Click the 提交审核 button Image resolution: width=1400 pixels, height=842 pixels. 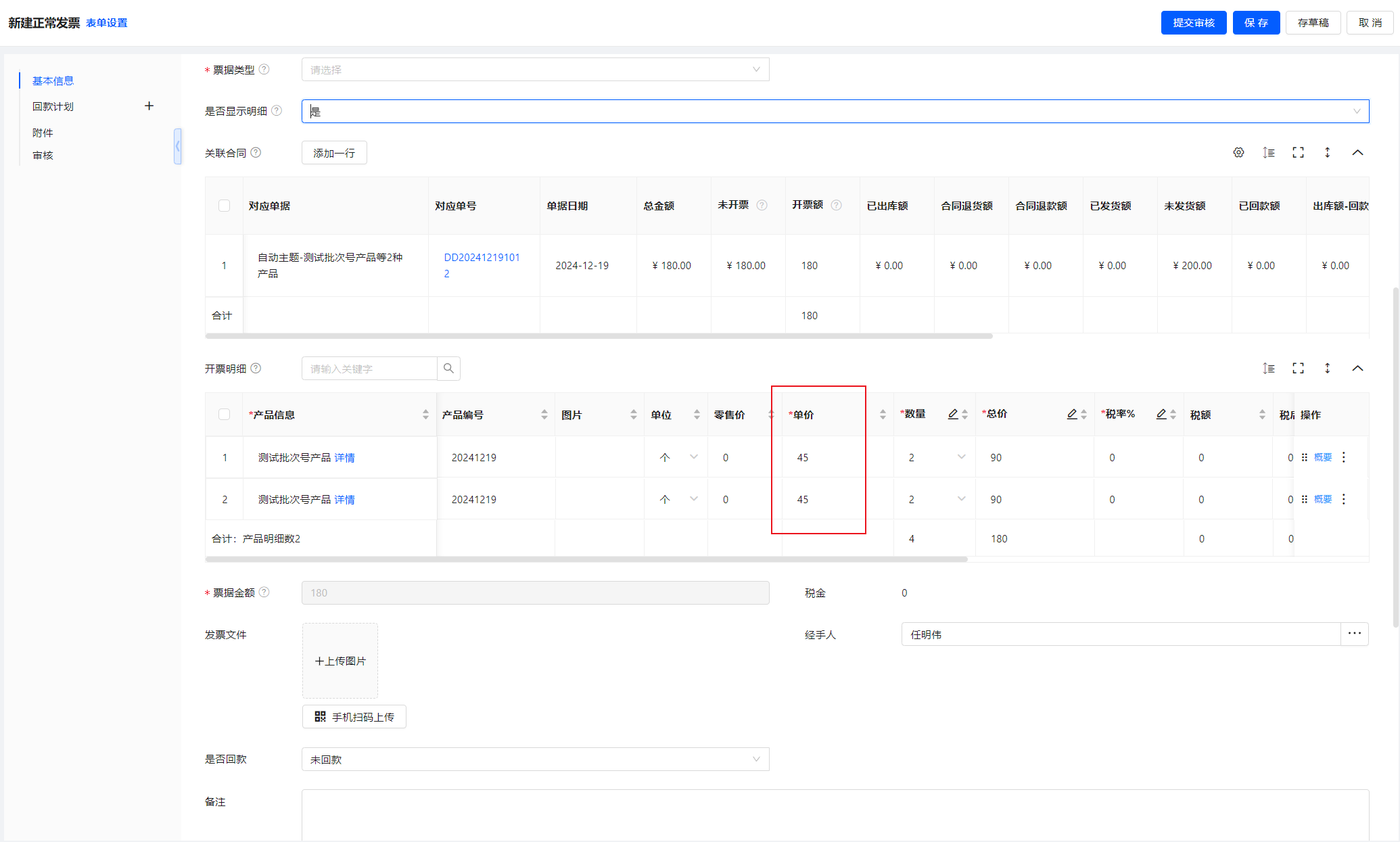pos(1193,23)
